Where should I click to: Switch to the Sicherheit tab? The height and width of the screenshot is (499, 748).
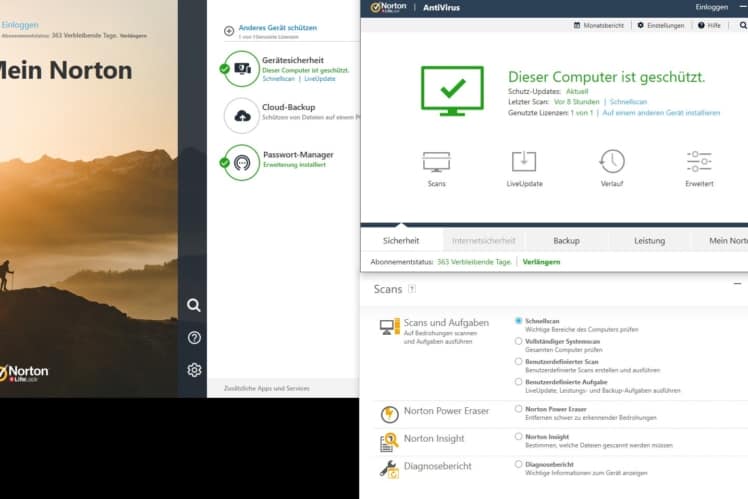pyautogui.click(x=401, y=240)
